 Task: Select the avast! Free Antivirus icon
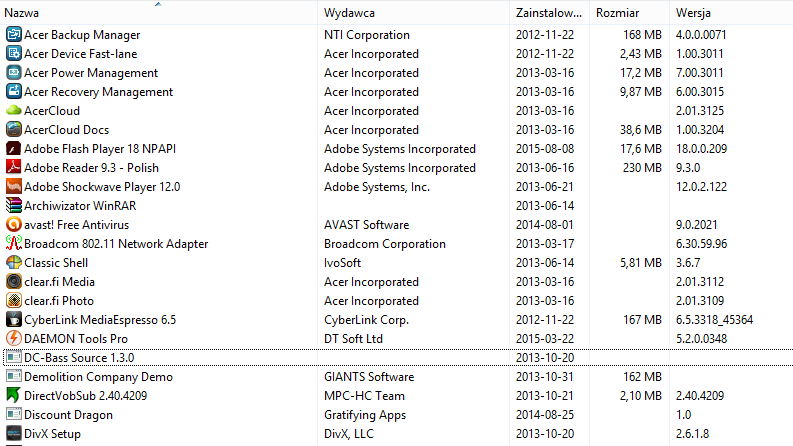pyautogui.click(x=14, y=225)
